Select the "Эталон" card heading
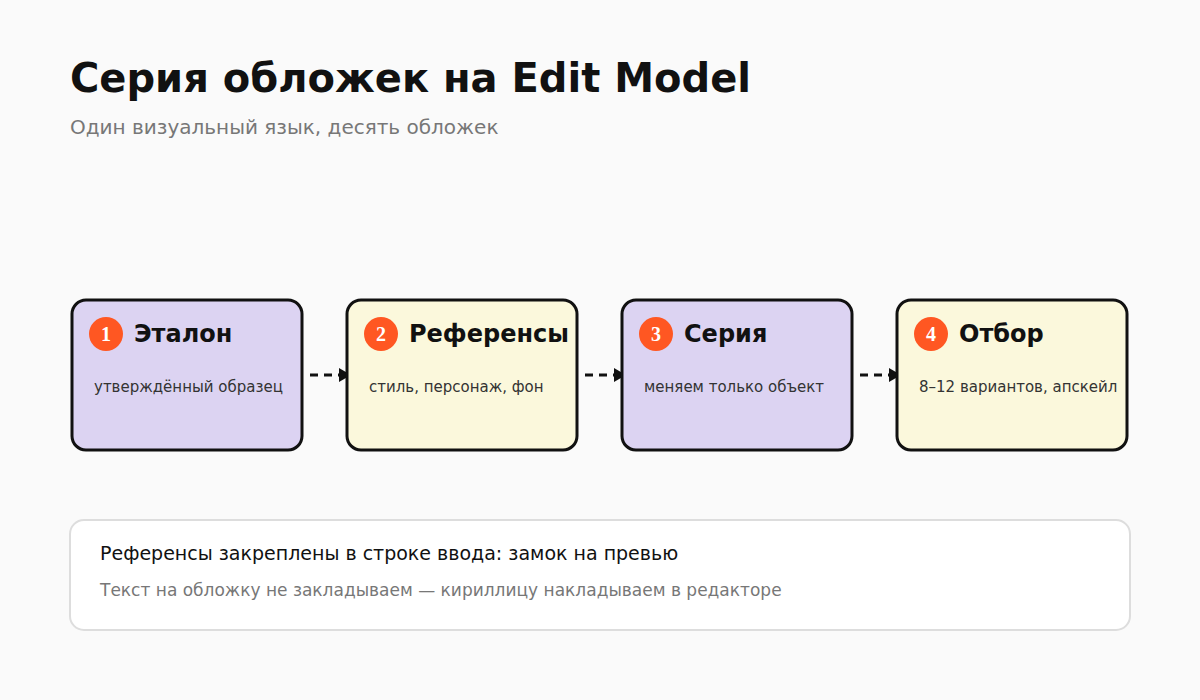 (x=183, y=334)
